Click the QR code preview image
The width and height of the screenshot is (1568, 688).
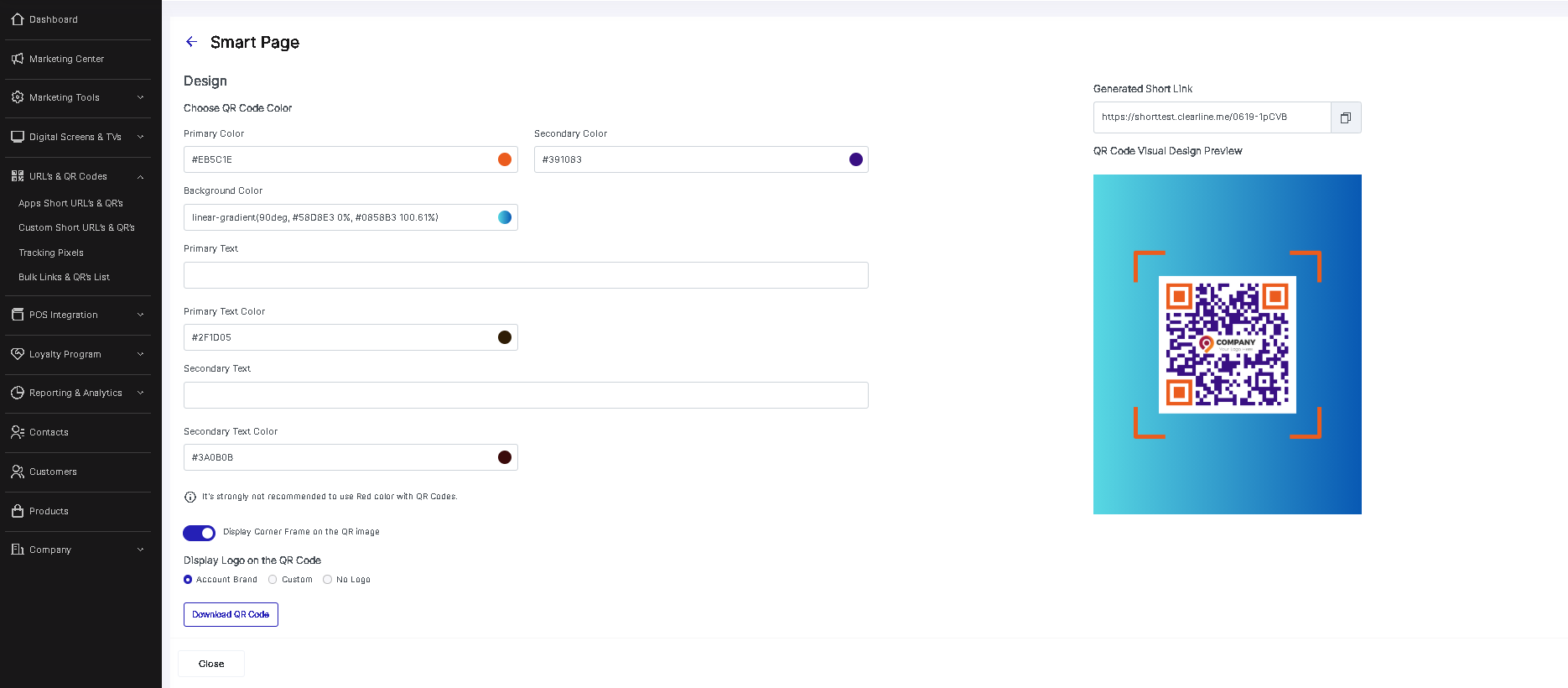(x=1228, y=344)
